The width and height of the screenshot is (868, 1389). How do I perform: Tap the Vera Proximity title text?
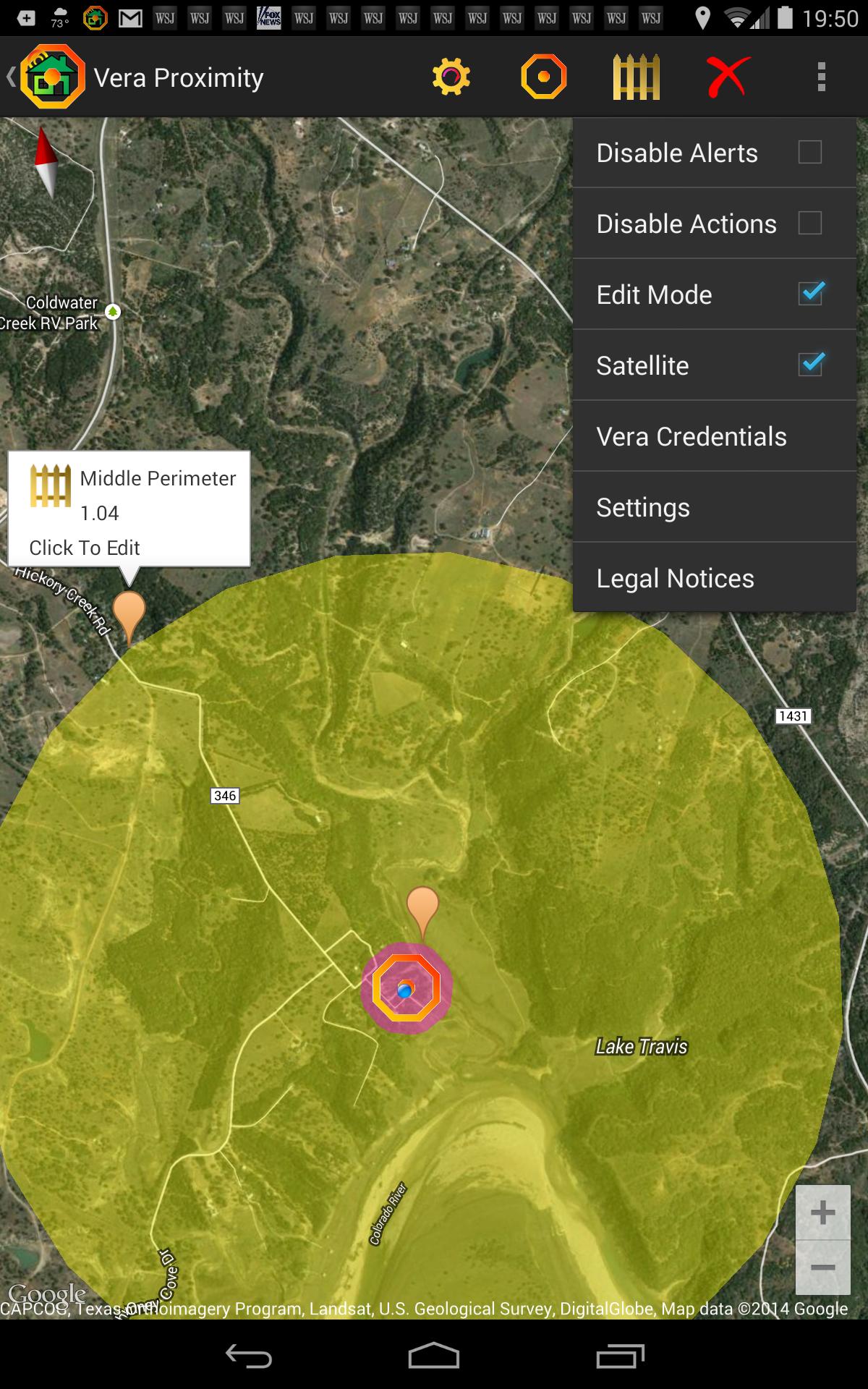pos(179,77)
